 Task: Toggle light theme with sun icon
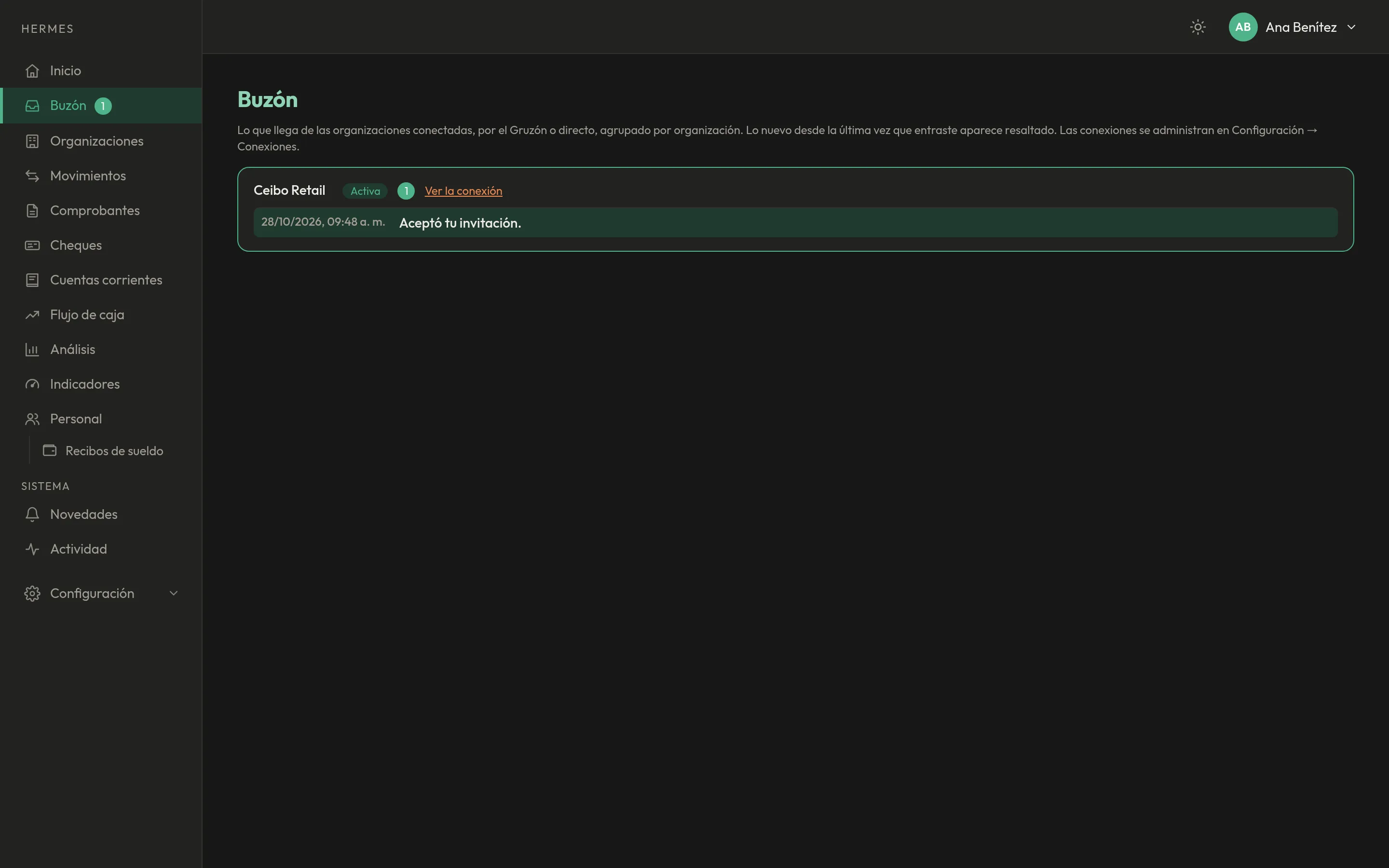pyautogui.click(x=1198, y=27)
